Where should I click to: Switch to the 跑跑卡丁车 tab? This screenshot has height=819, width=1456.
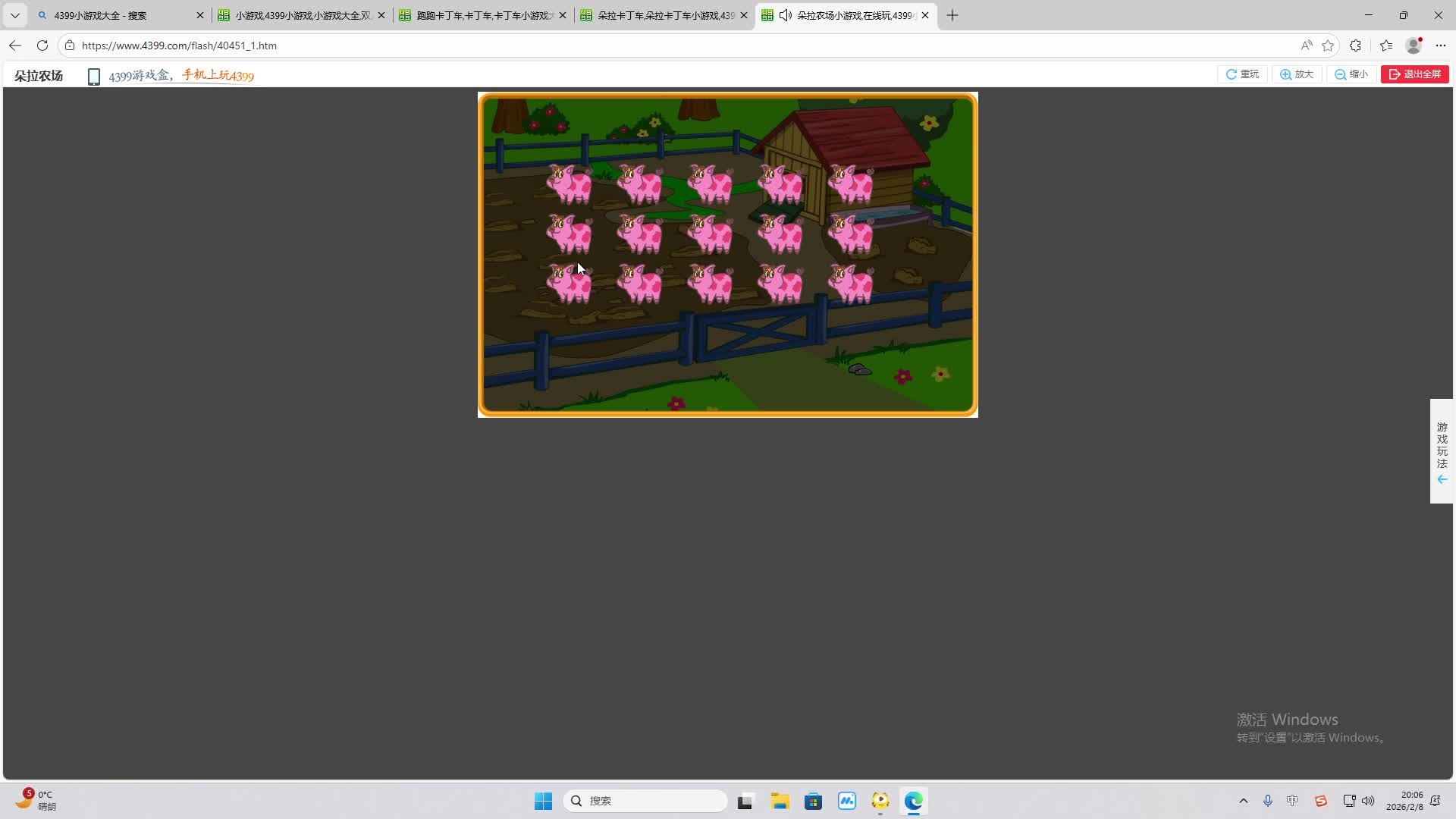click(478, 15)
